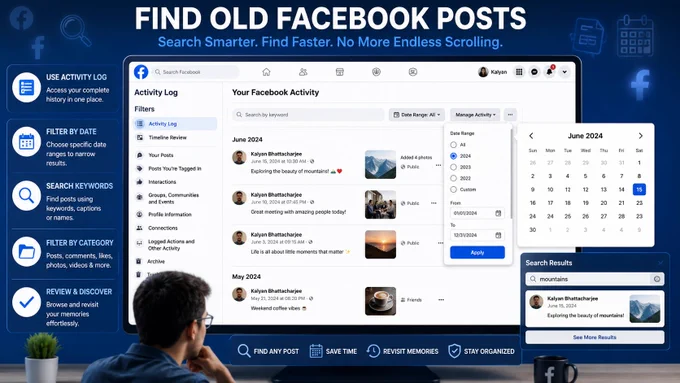Open calendar icon in From date field
Viewport: 680px width, 383px height.
(498, 213)
